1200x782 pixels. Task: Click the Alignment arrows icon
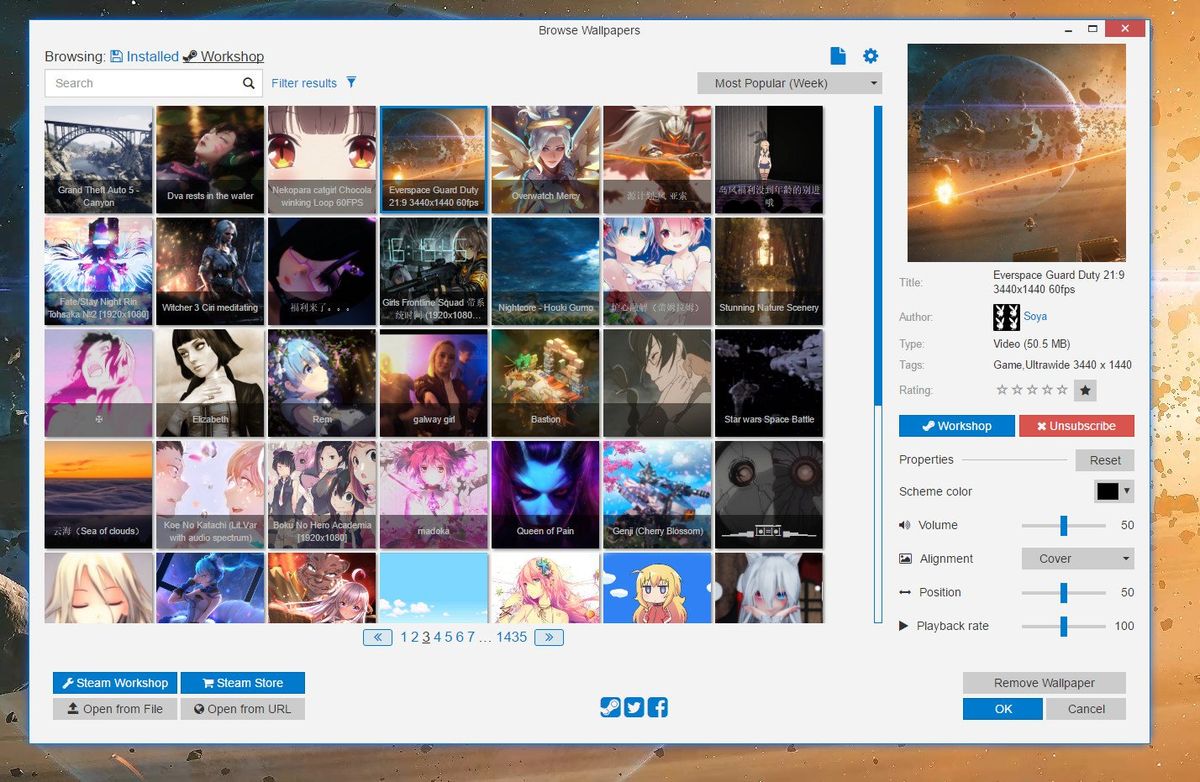coord(906,558)
